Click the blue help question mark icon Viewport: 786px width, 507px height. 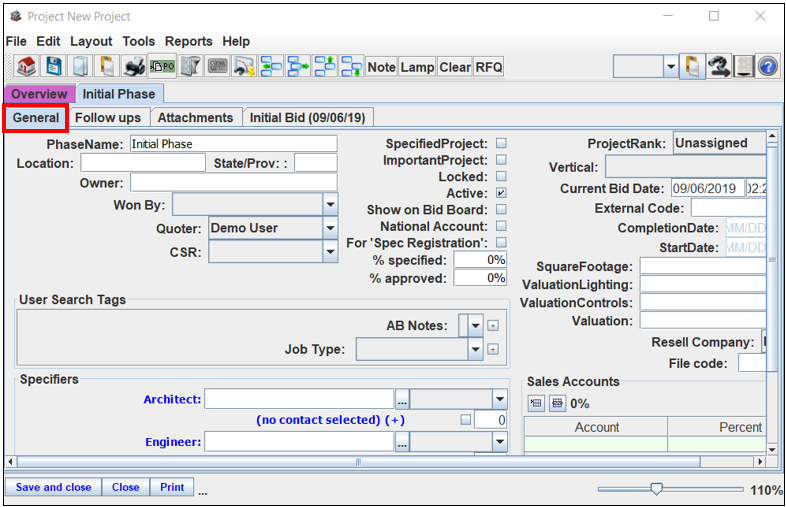click(x=768, y=66)
